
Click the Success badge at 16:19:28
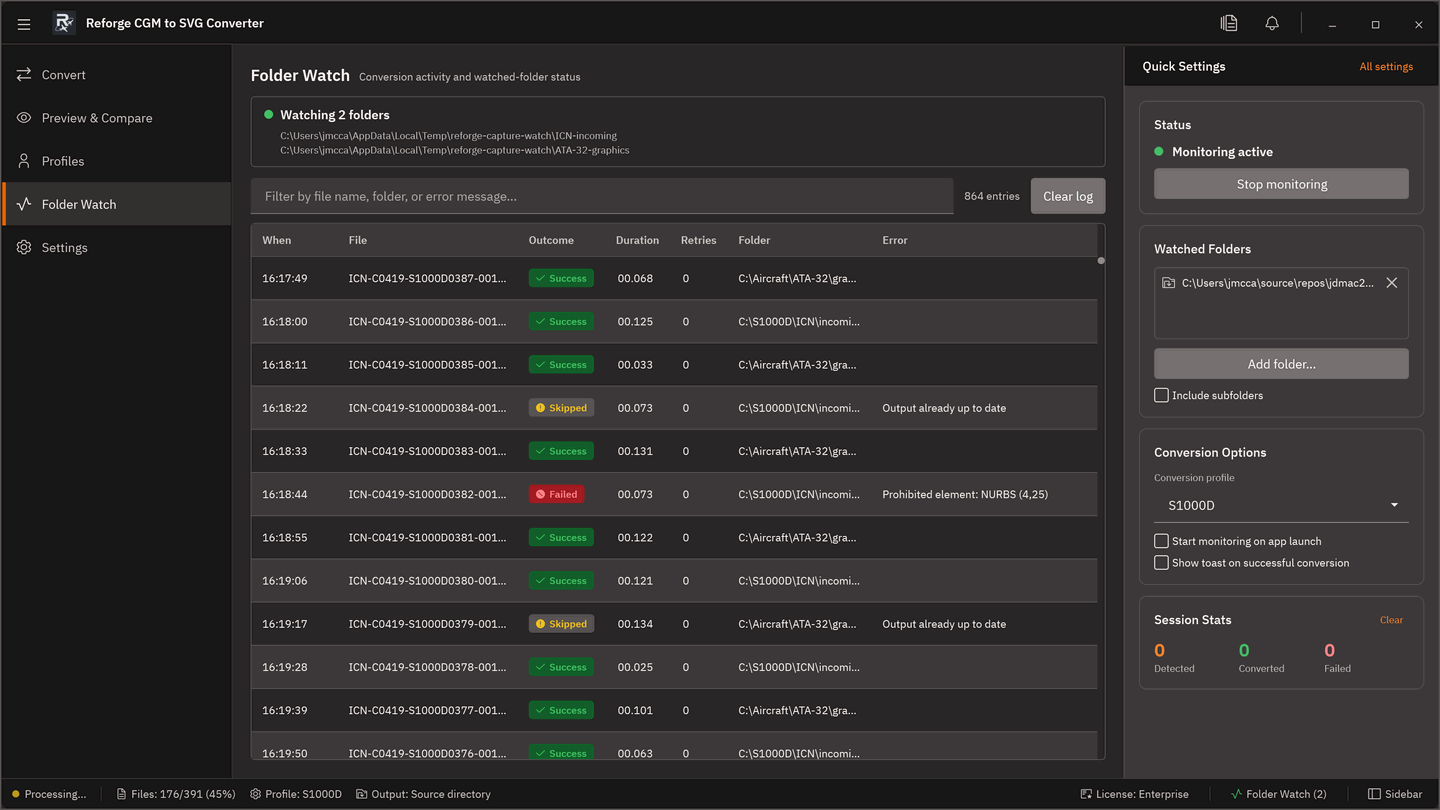[561, 667]
